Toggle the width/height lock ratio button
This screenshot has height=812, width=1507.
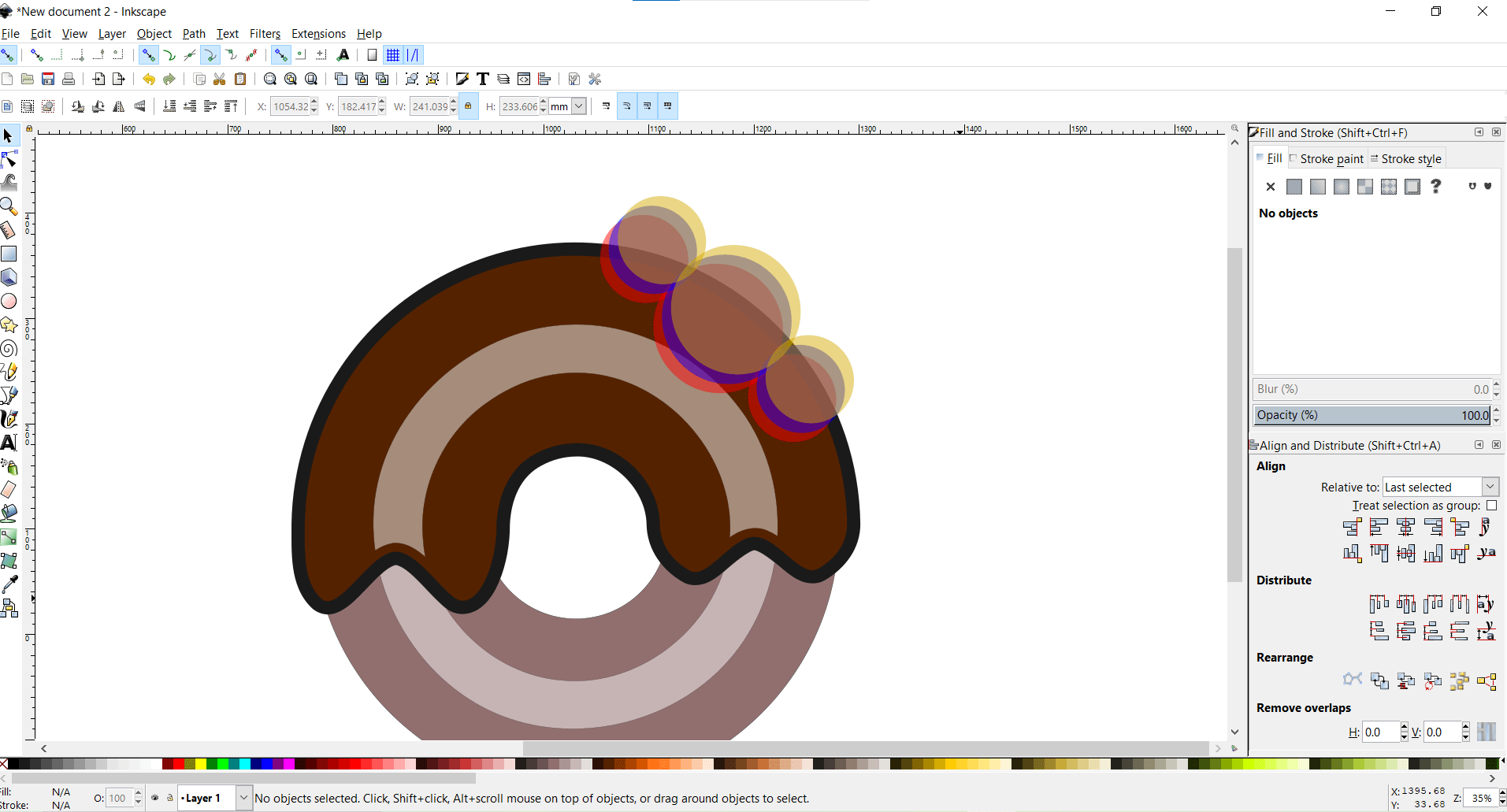[x=468, y=106]
